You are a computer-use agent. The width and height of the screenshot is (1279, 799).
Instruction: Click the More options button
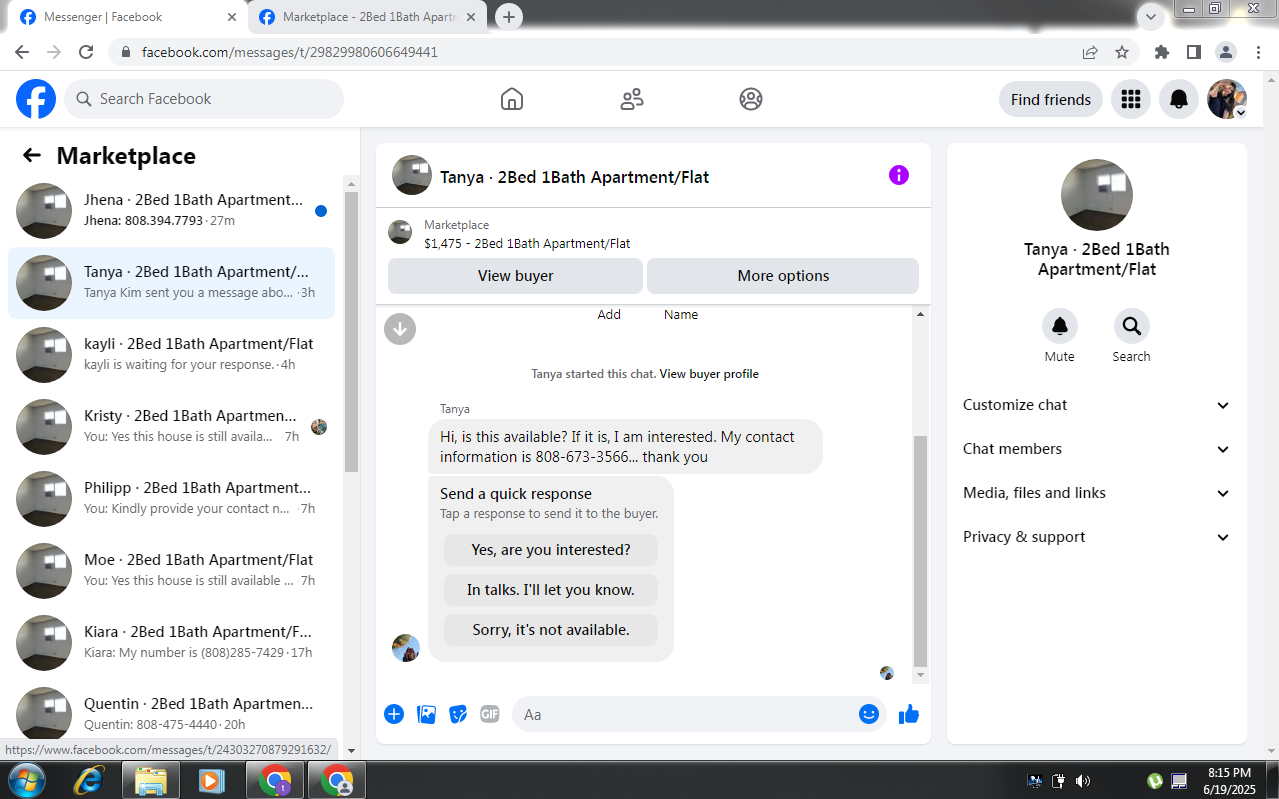click(x=783, y=276)
